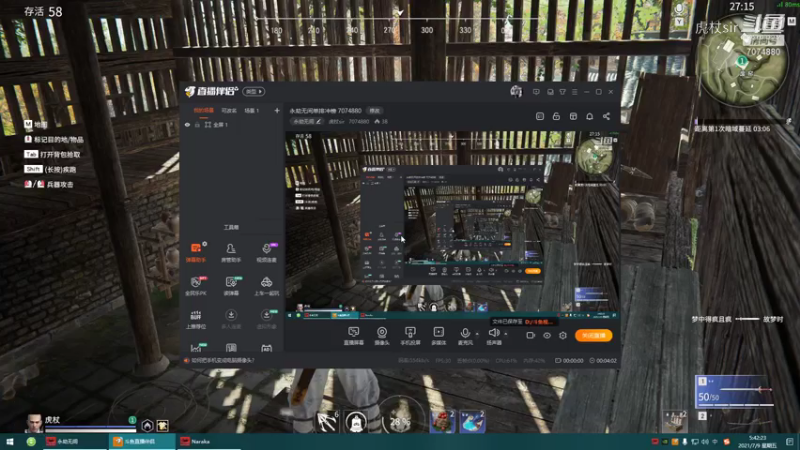Click the viewer count 38 flame indicator
800x450 pixels.
[381, 121]
